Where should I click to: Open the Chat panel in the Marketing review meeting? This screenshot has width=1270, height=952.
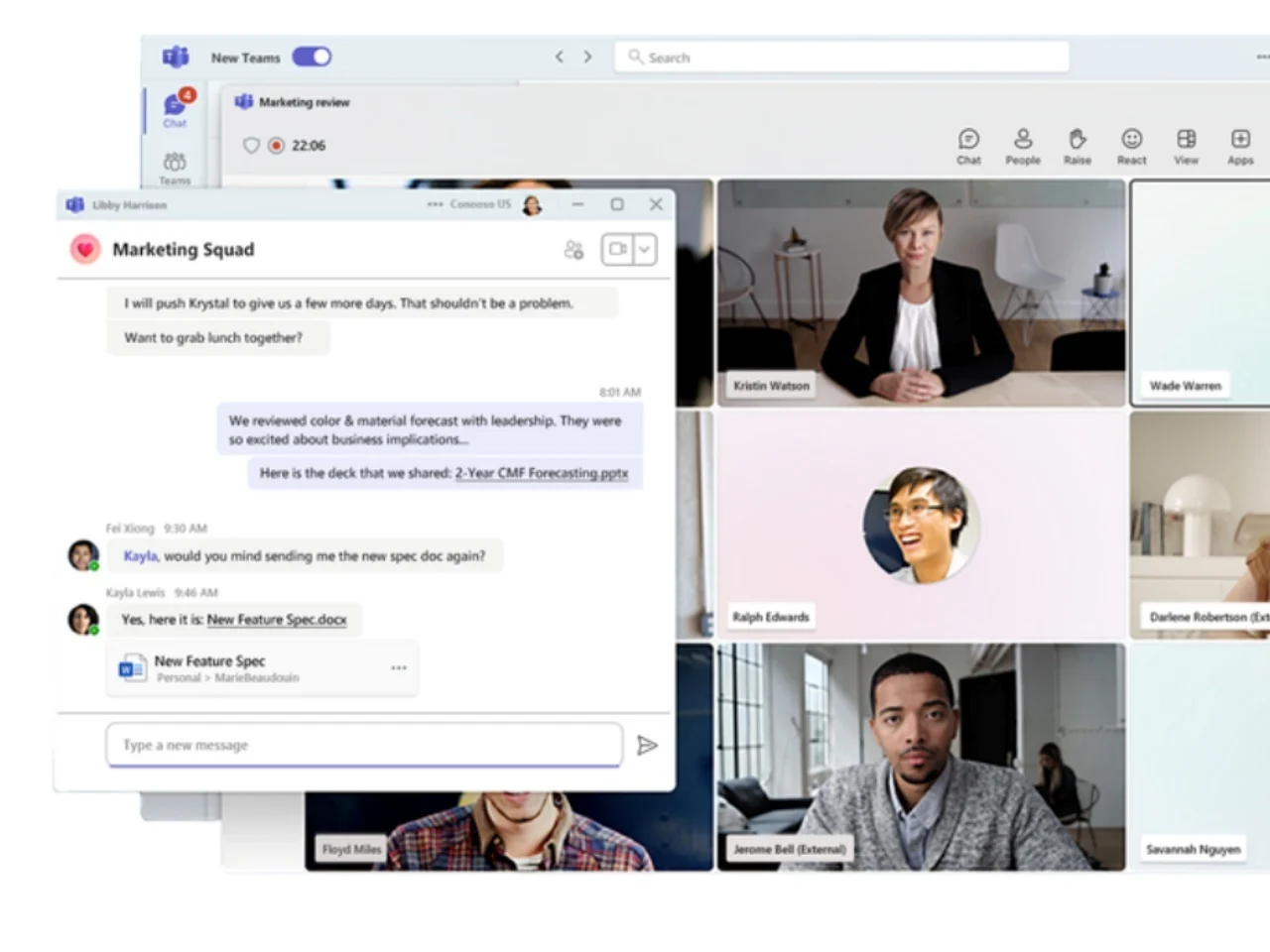pos(967,146)
